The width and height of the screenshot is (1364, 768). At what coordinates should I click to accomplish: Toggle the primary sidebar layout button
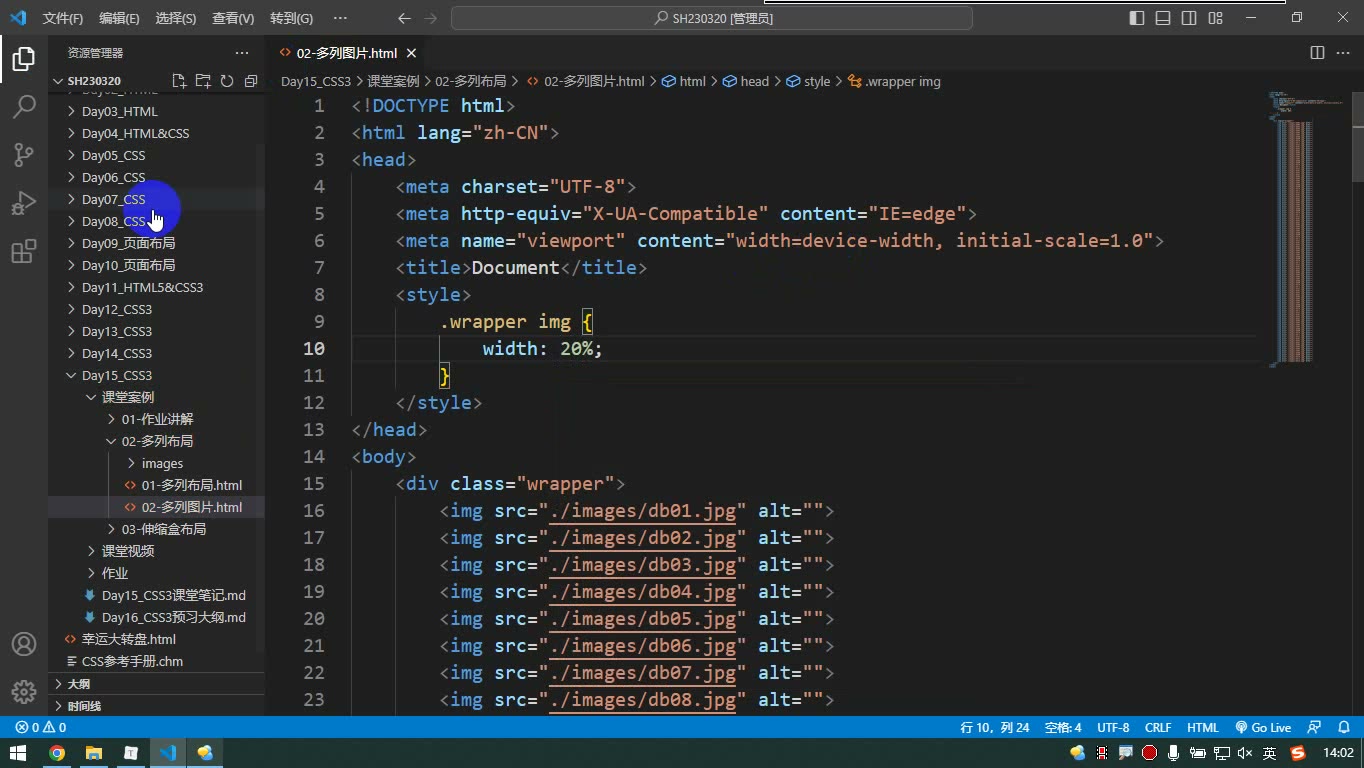point(1137,18)
